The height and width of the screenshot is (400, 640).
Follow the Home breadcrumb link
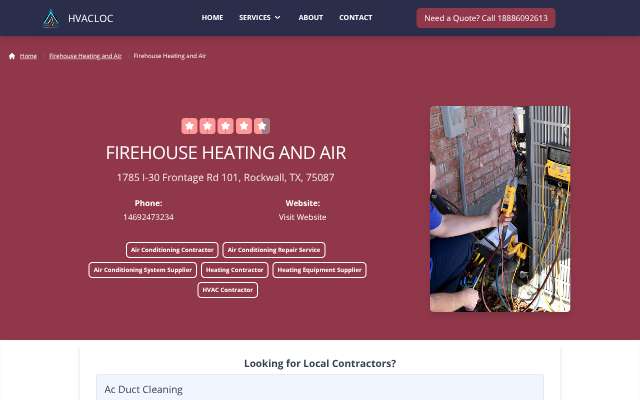tap(28, 56)
